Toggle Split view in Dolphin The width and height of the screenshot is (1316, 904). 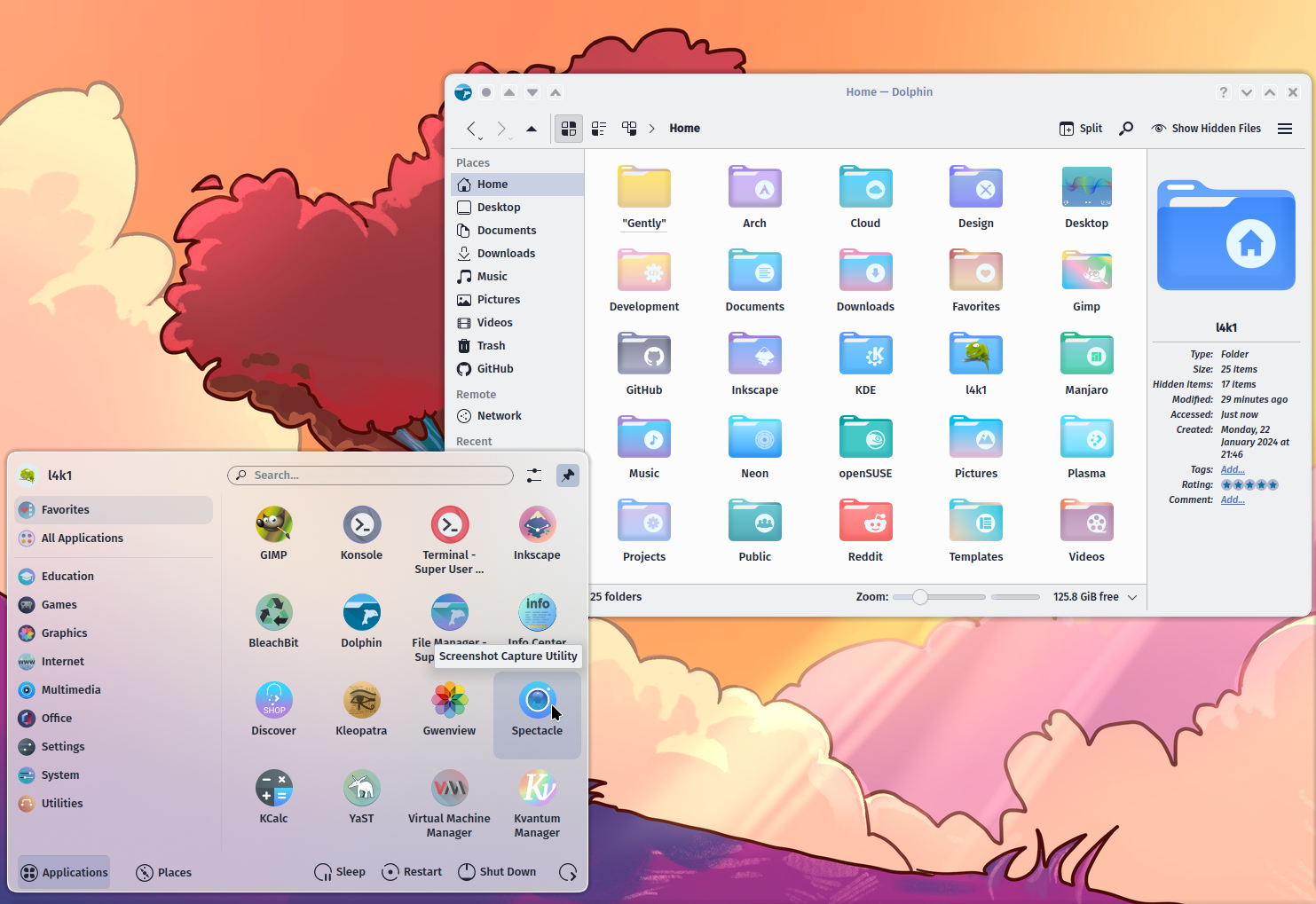[x=1081, y=129]
